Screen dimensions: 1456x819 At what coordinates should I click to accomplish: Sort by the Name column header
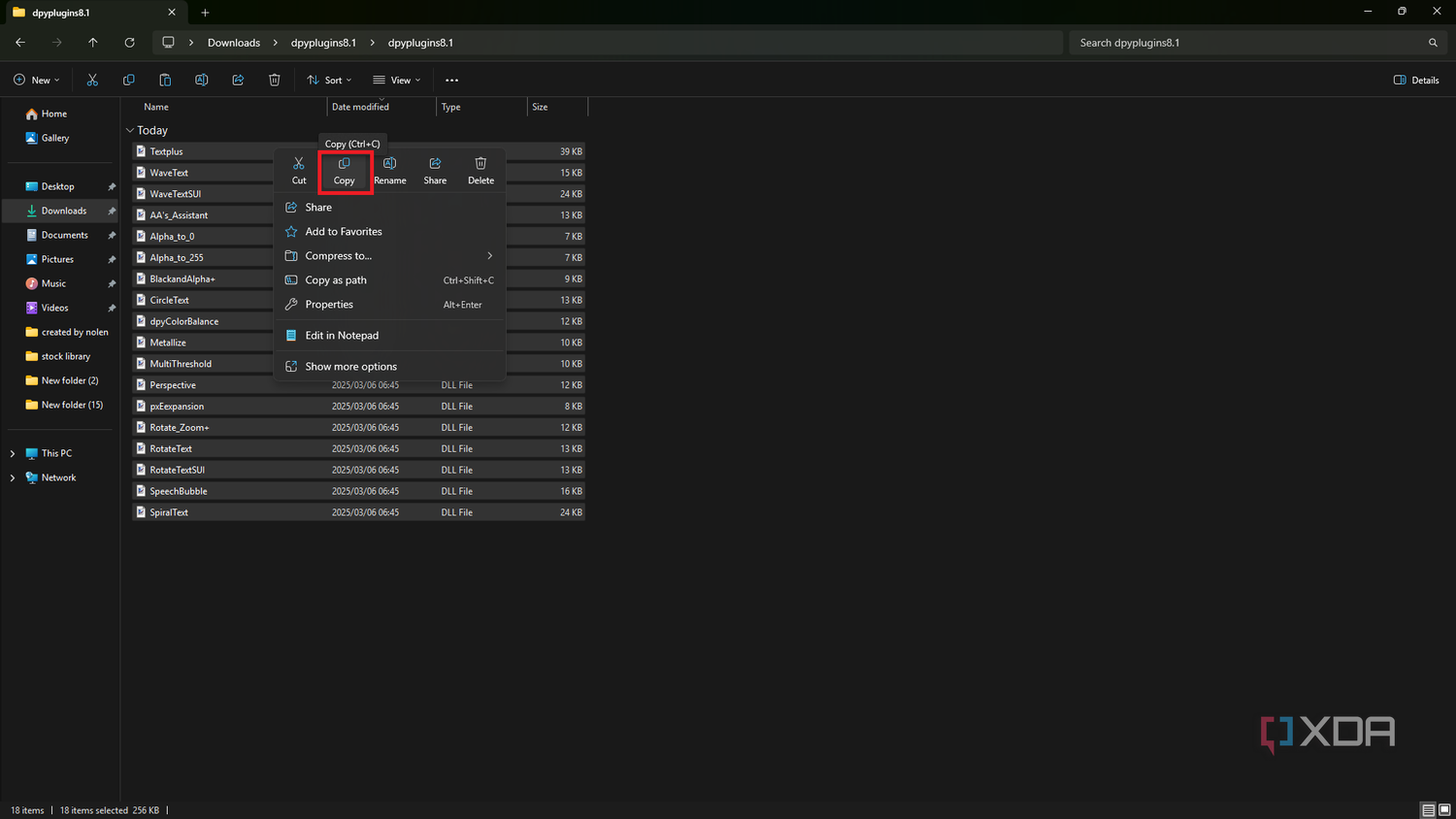pos(155,107)
